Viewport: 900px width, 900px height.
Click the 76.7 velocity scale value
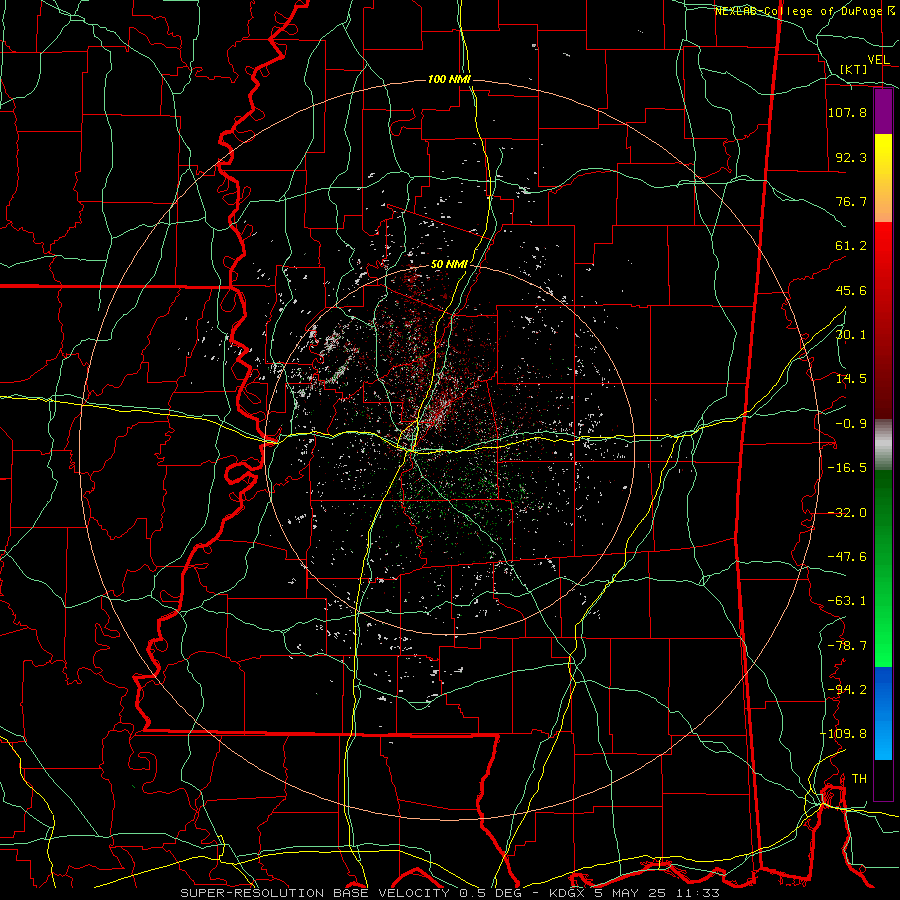(x=851, y=201)
